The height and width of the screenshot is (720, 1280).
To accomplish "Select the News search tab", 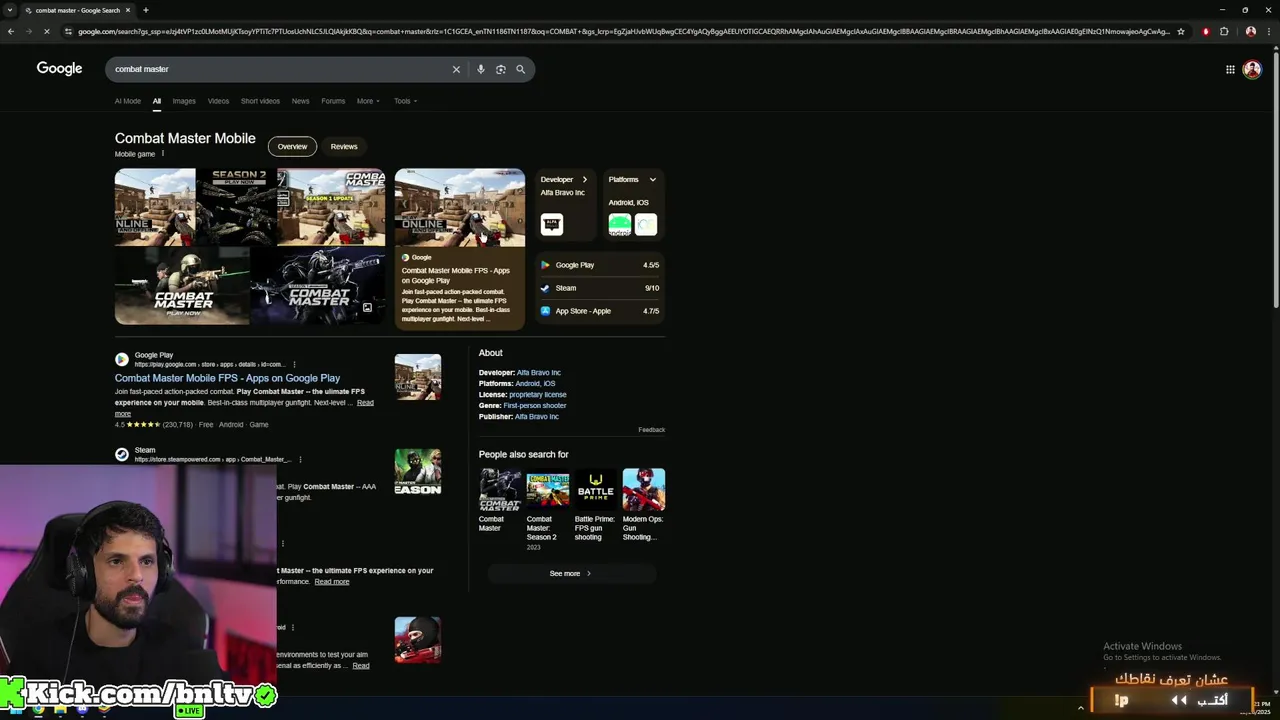I will (x=300, y=101).
